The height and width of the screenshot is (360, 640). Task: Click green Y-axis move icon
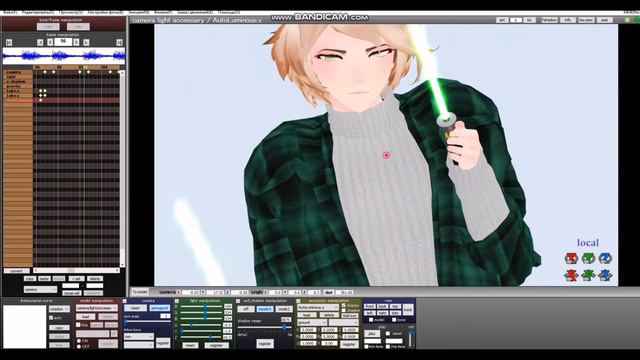588,276
